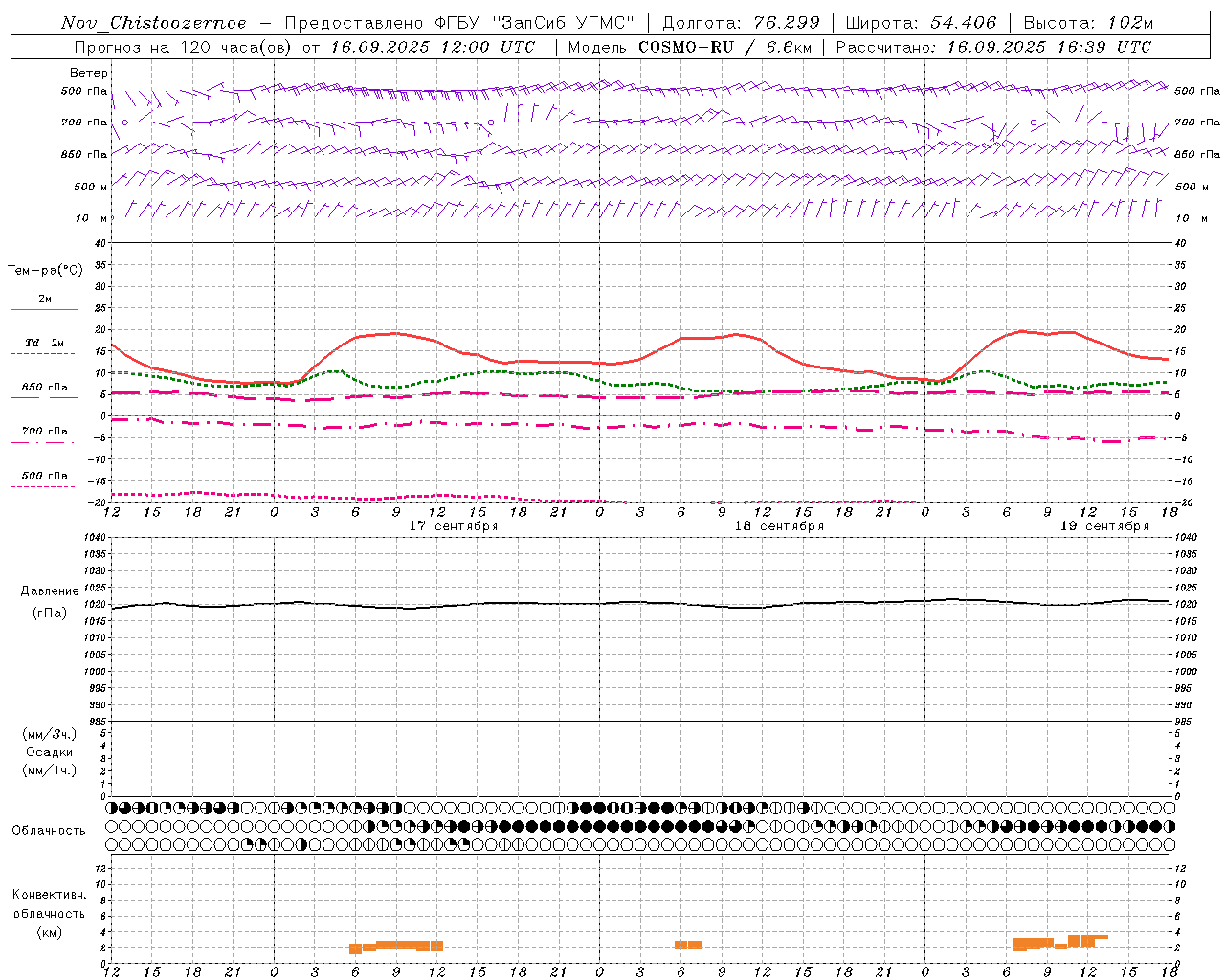Screen dimensions: 1225x980
Task: Click the black pressure curve
Action: (x=640, y=604)
